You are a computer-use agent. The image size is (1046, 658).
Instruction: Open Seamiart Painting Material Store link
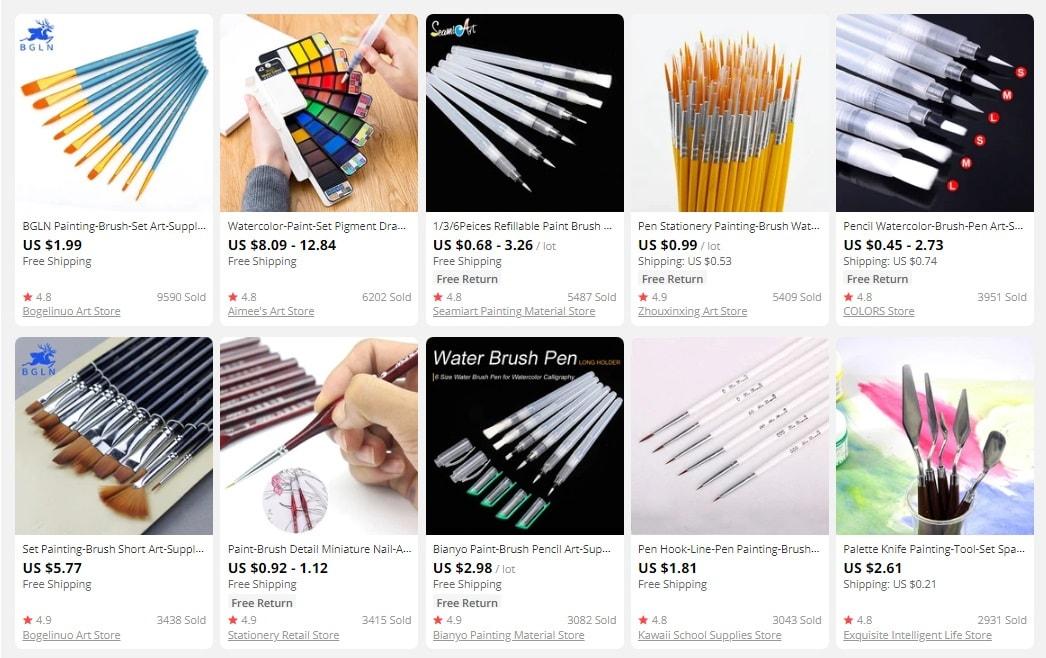click(514, 312)
